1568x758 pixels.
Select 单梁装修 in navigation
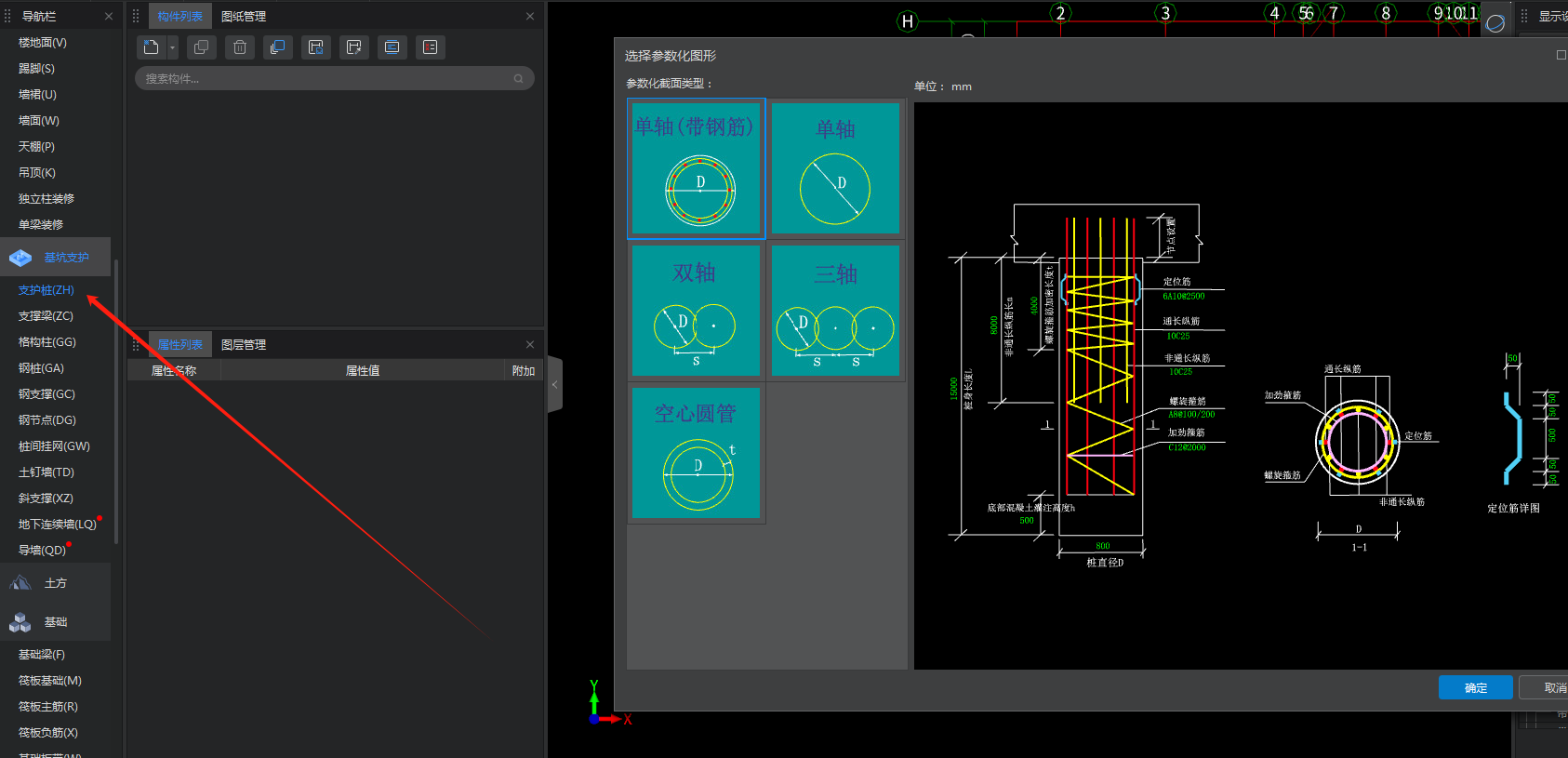pos(41,225)
